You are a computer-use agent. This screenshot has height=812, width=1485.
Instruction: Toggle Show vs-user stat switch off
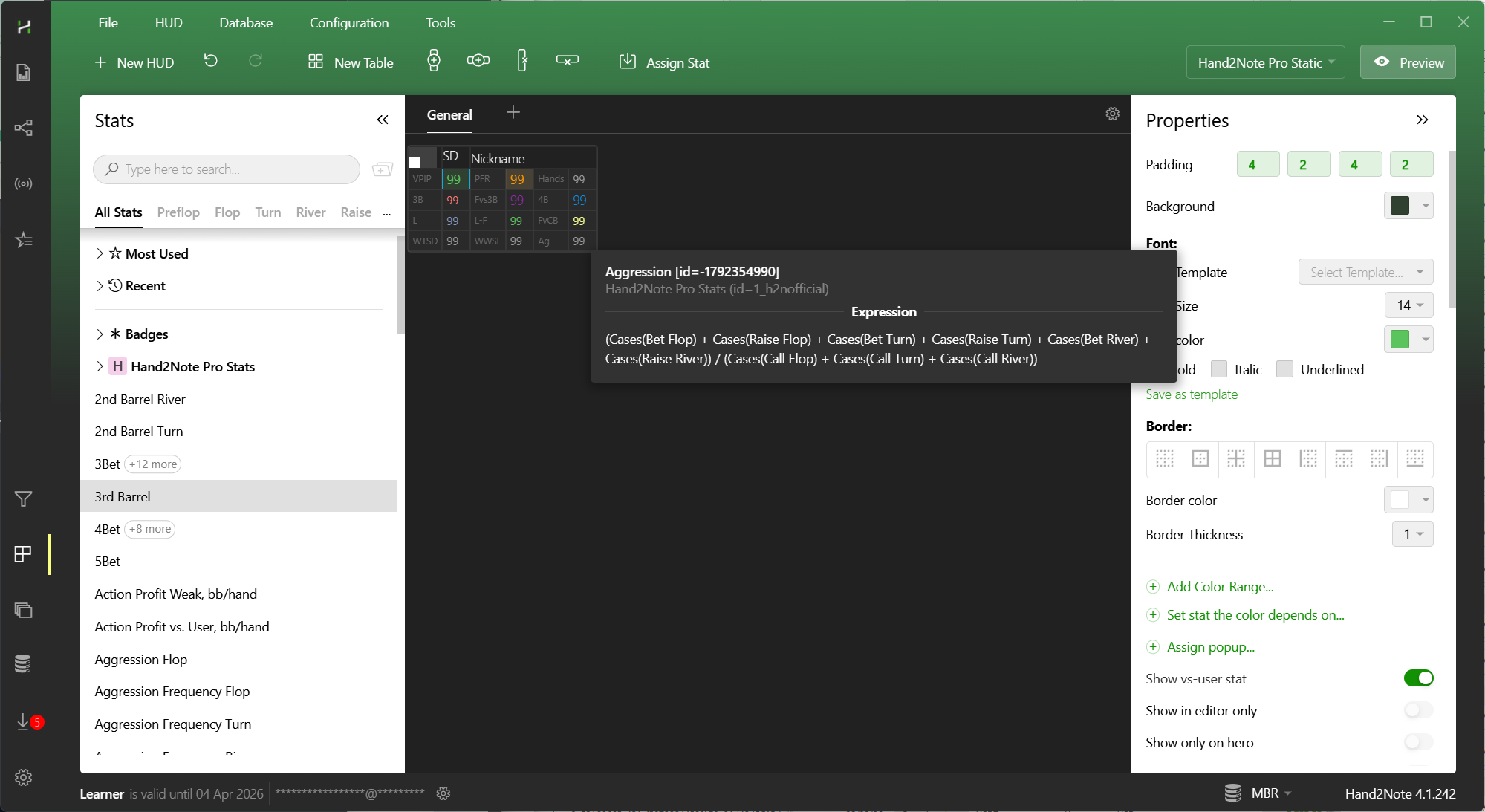click(1417, 678)
